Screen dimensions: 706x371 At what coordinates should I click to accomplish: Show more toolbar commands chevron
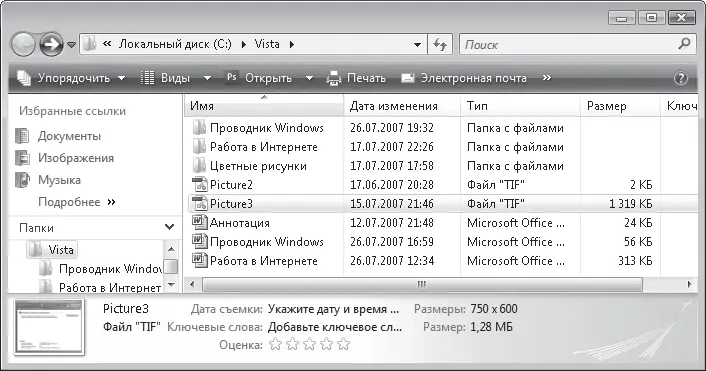pyautogui.click(x=547, y=78)
